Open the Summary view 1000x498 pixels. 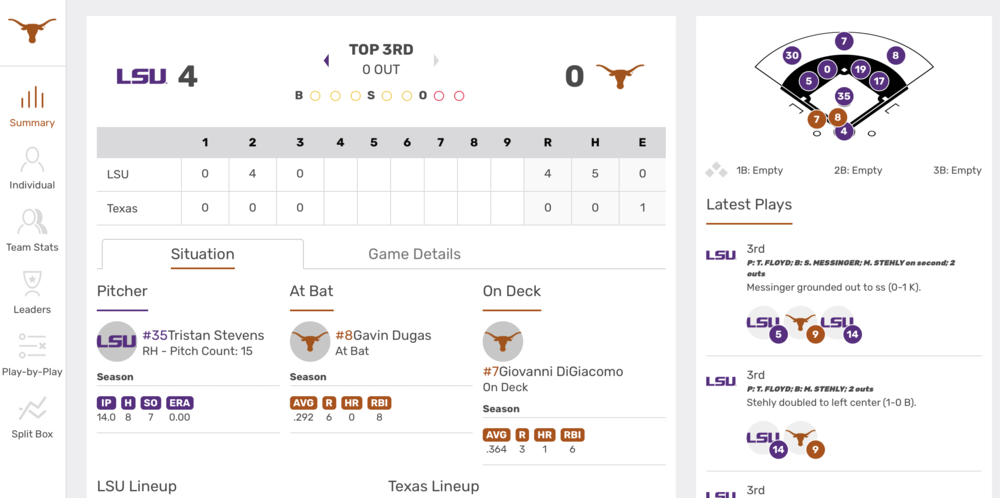pos(33,108)
